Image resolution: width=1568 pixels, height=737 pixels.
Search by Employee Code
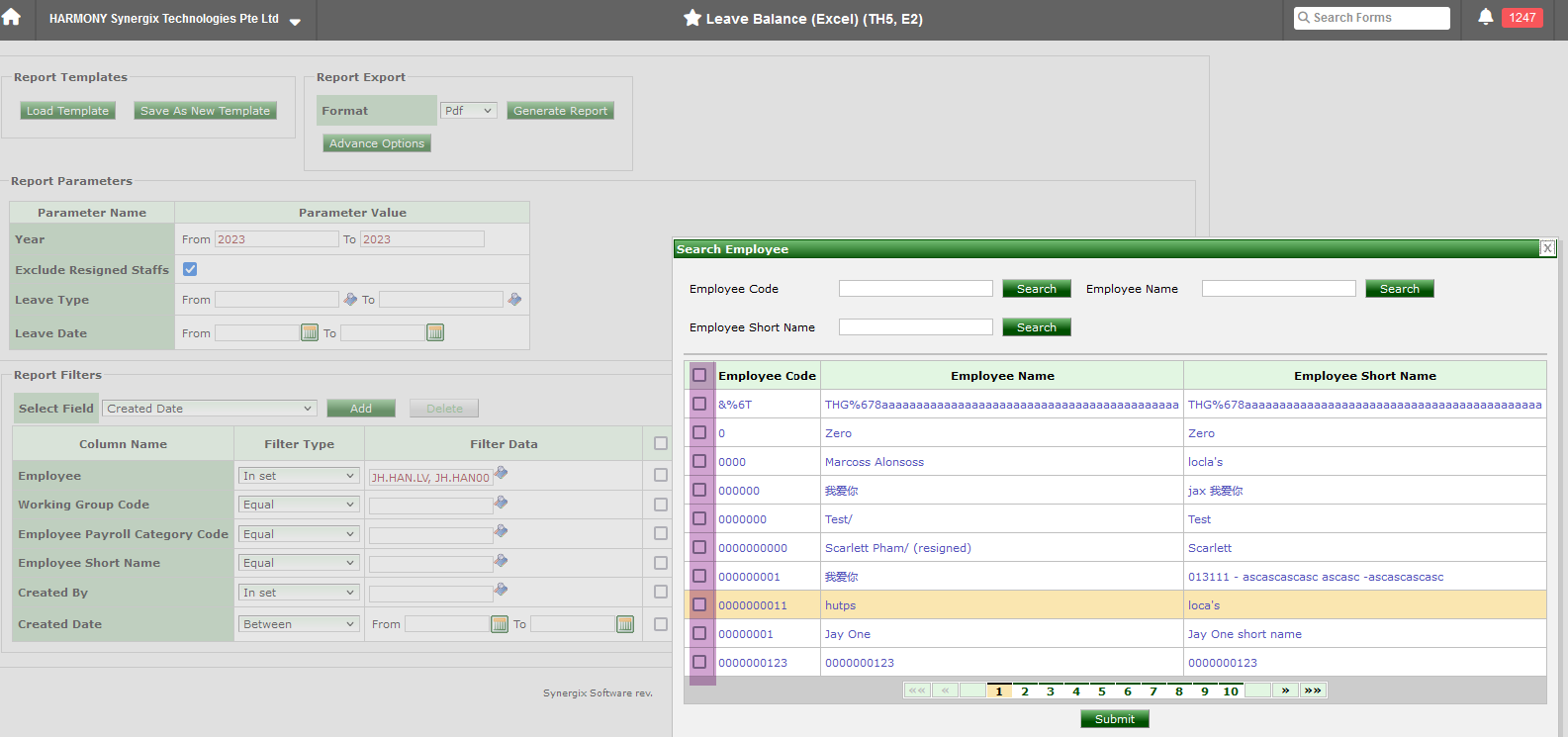pos(1037,289)
